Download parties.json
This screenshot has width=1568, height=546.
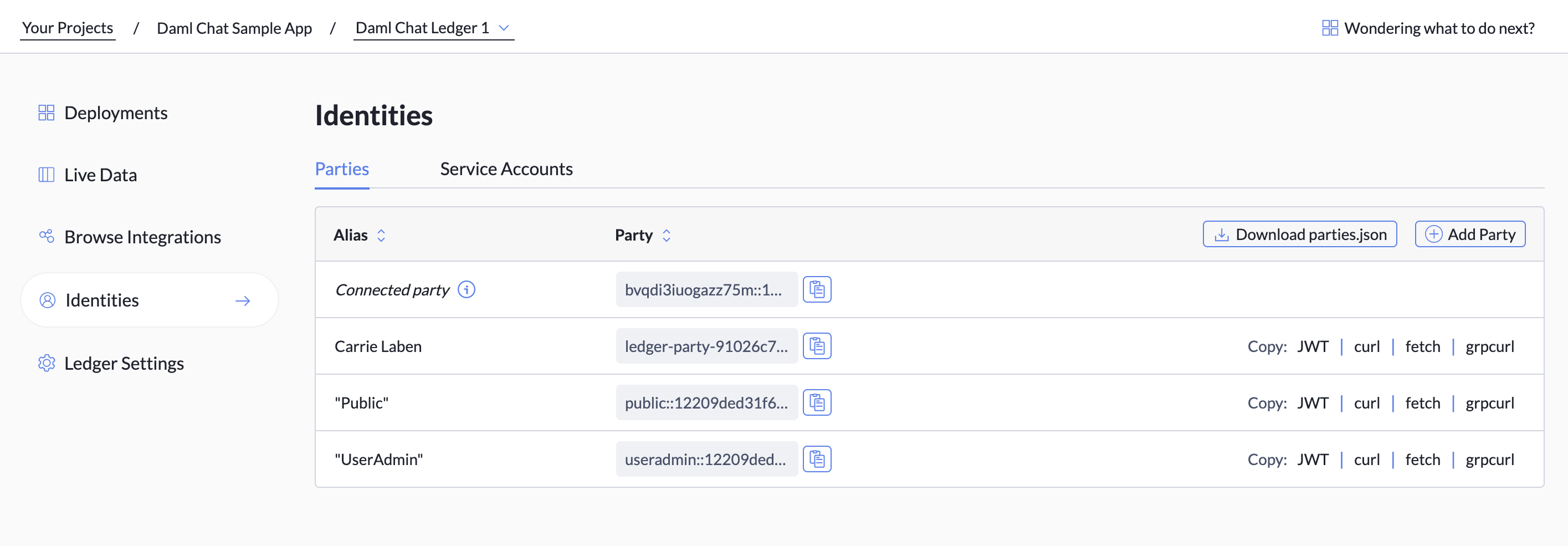pyautogui.click(x=1299, y=234)
